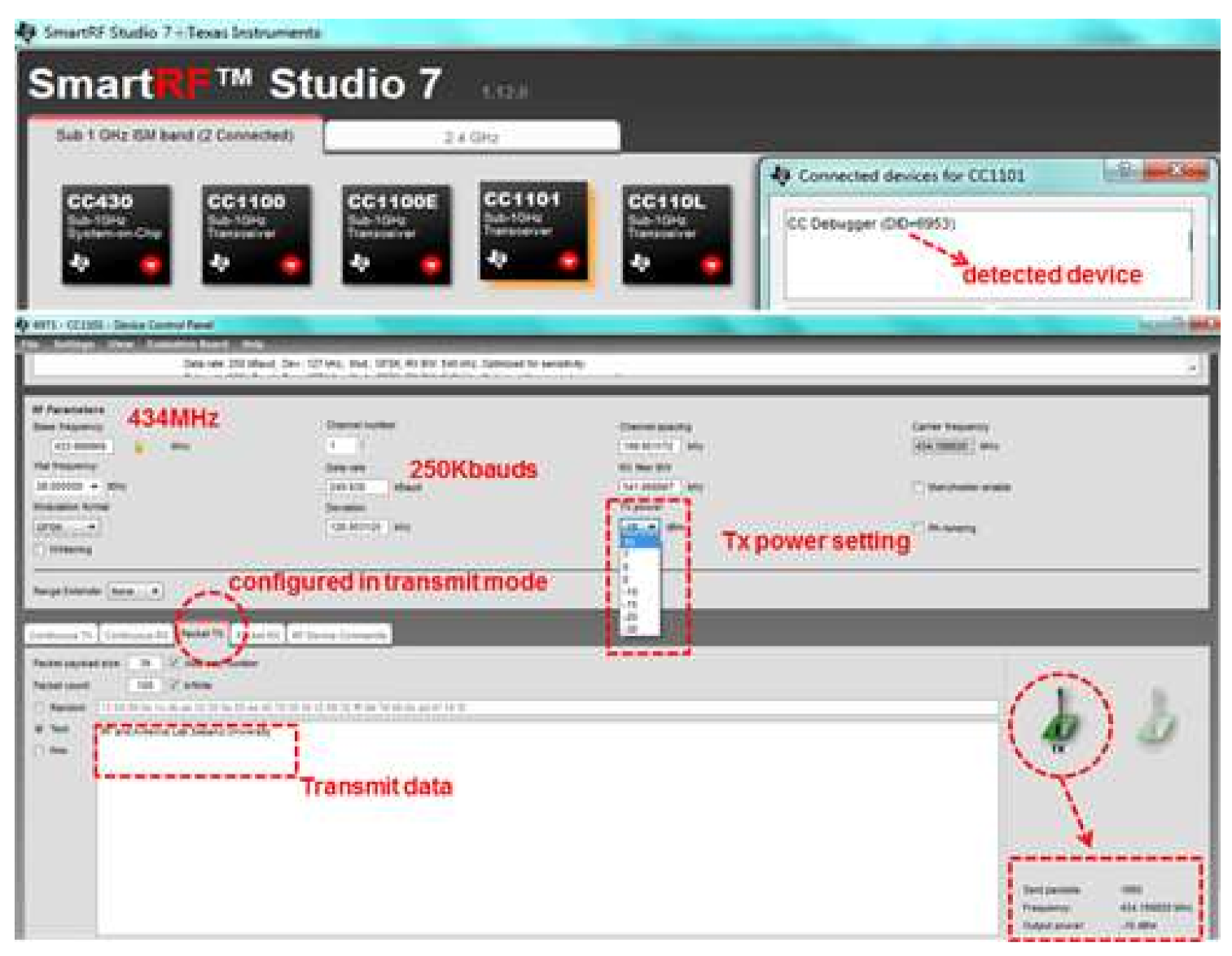1232x956 pixels.
Task: Toggle the Whitening checkbox
Action: coord(40,550)
